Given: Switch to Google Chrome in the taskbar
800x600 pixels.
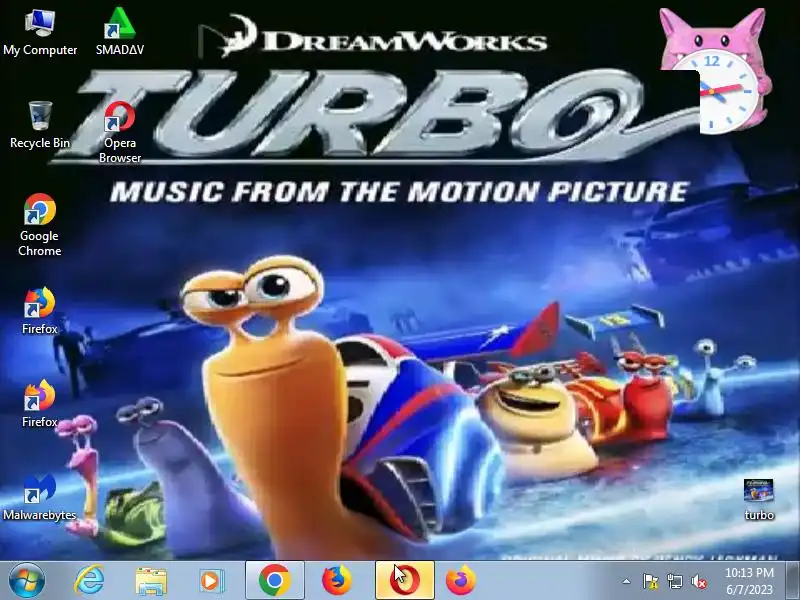Looking at the screenshot, I should tap(274, 580).
